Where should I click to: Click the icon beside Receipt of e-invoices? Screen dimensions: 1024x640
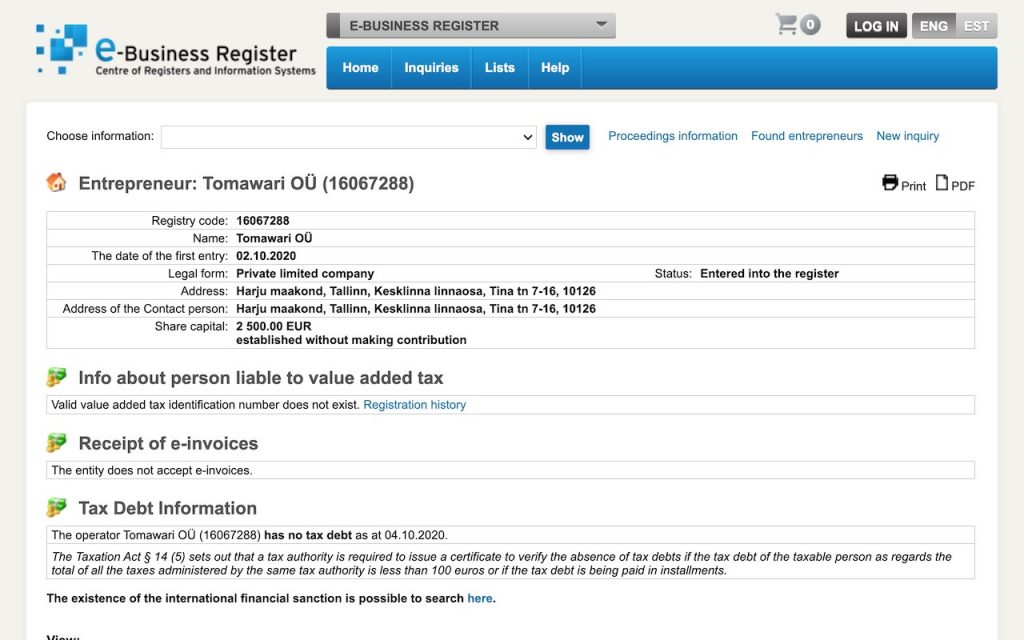(56, 442)
